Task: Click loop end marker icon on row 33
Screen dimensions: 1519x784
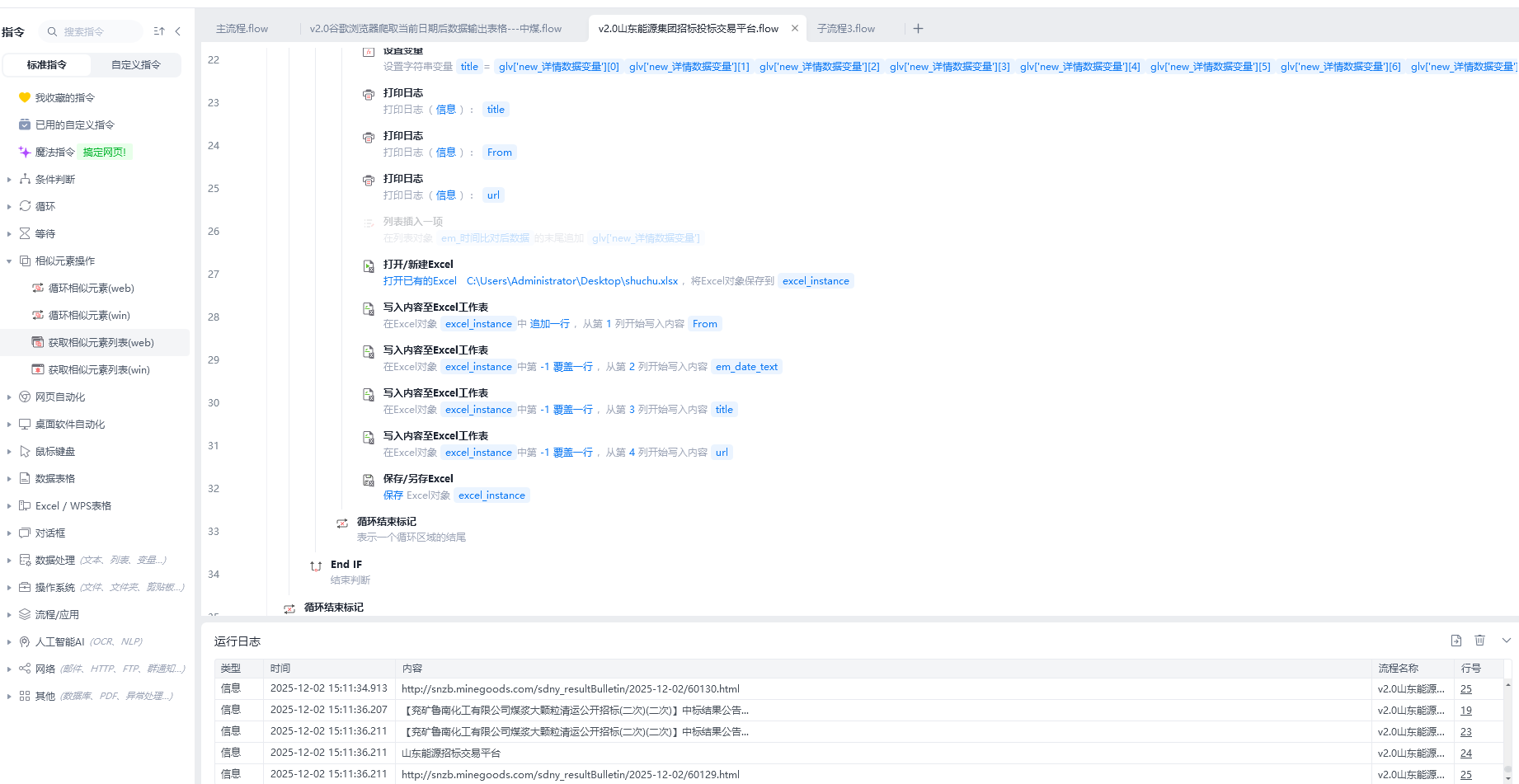Action: click(x=342, y=523)
